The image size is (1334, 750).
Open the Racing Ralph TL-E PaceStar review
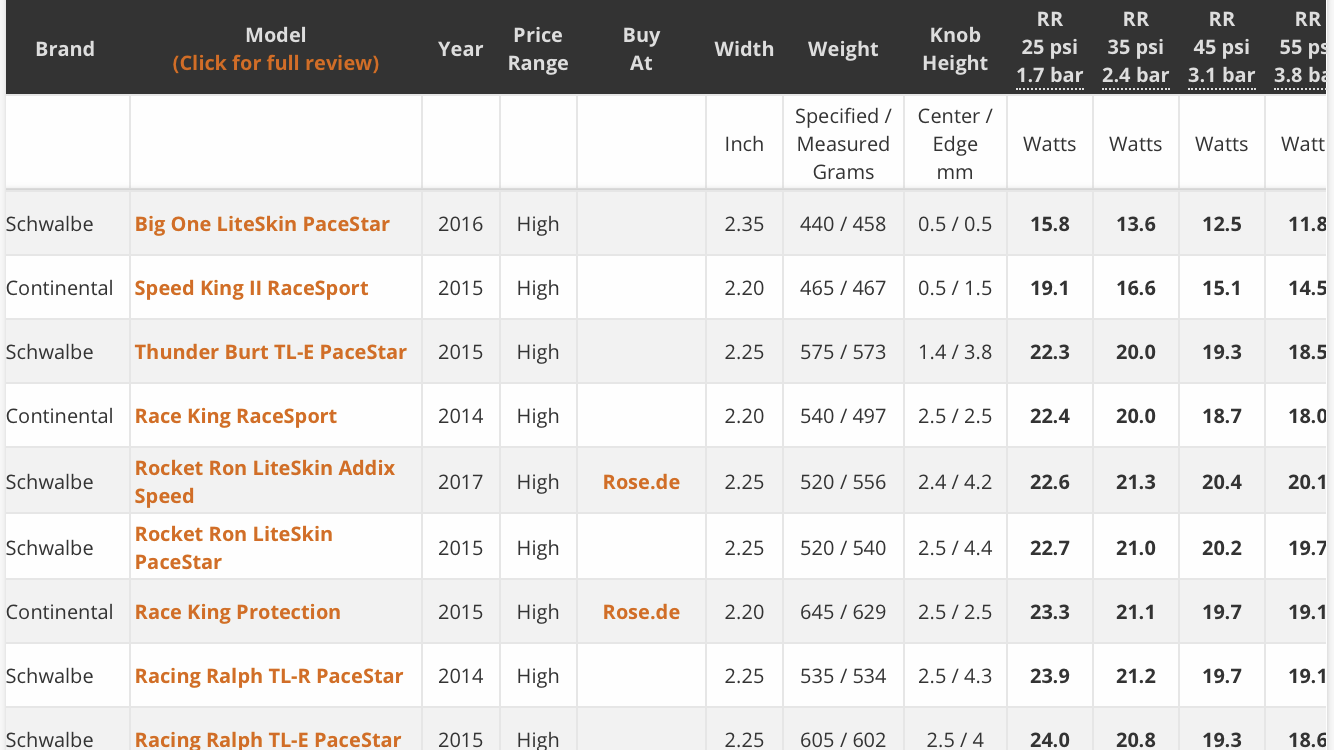(268, 740)
